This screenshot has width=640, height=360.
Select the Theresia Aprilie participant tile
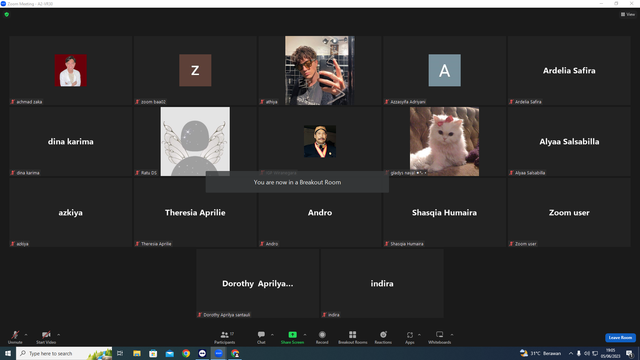[x=195, y=212]
